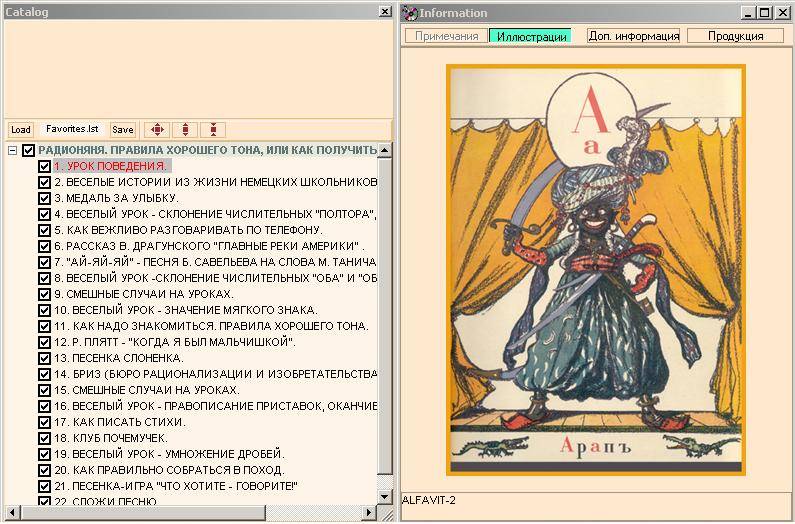The height and width of the screenshot is (524, 795).
Task: Click the Favorites.lst file name field
Action: (72, 129)
